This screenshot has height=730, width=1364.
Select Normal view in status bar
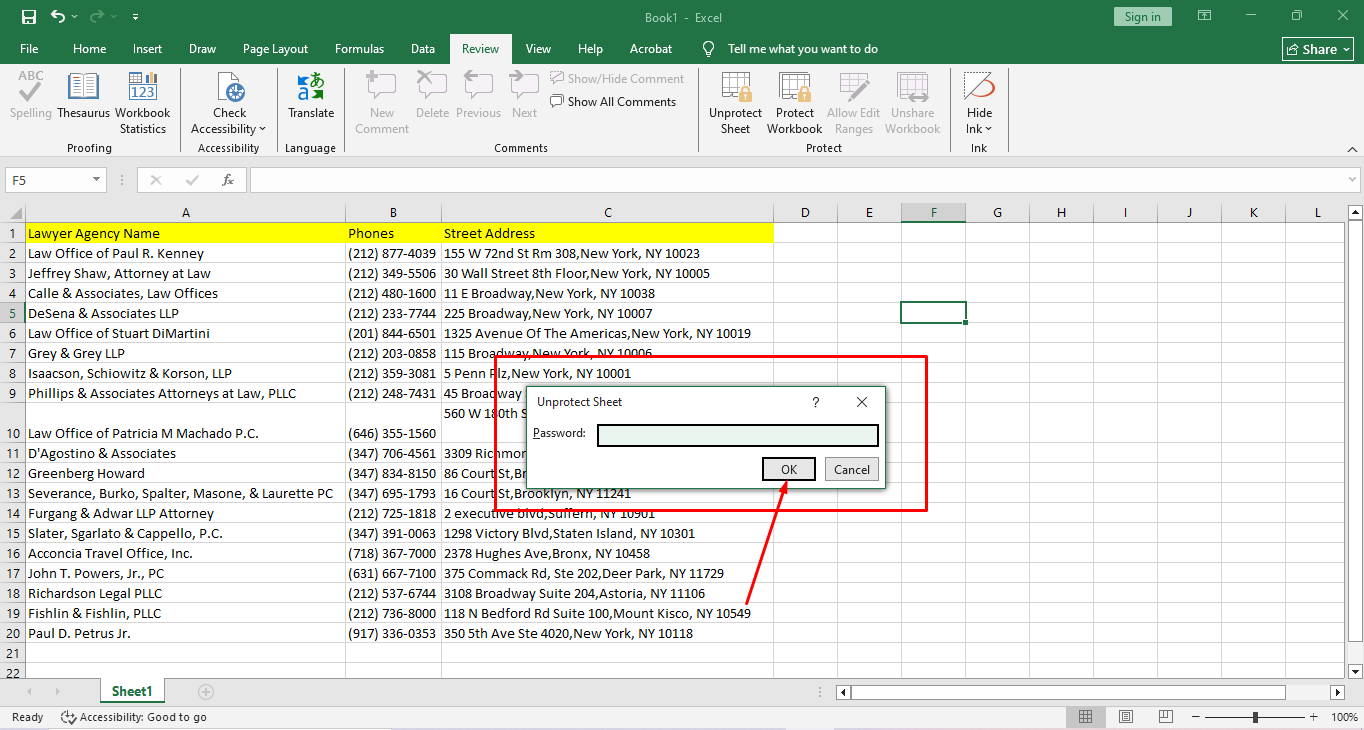1085,717
